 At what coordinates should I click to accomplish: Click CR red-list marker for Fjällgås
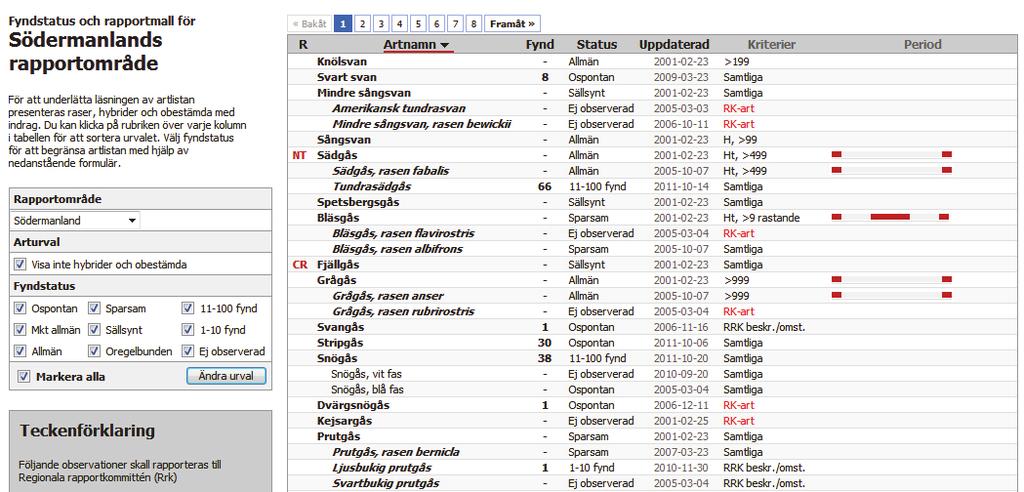300,265
